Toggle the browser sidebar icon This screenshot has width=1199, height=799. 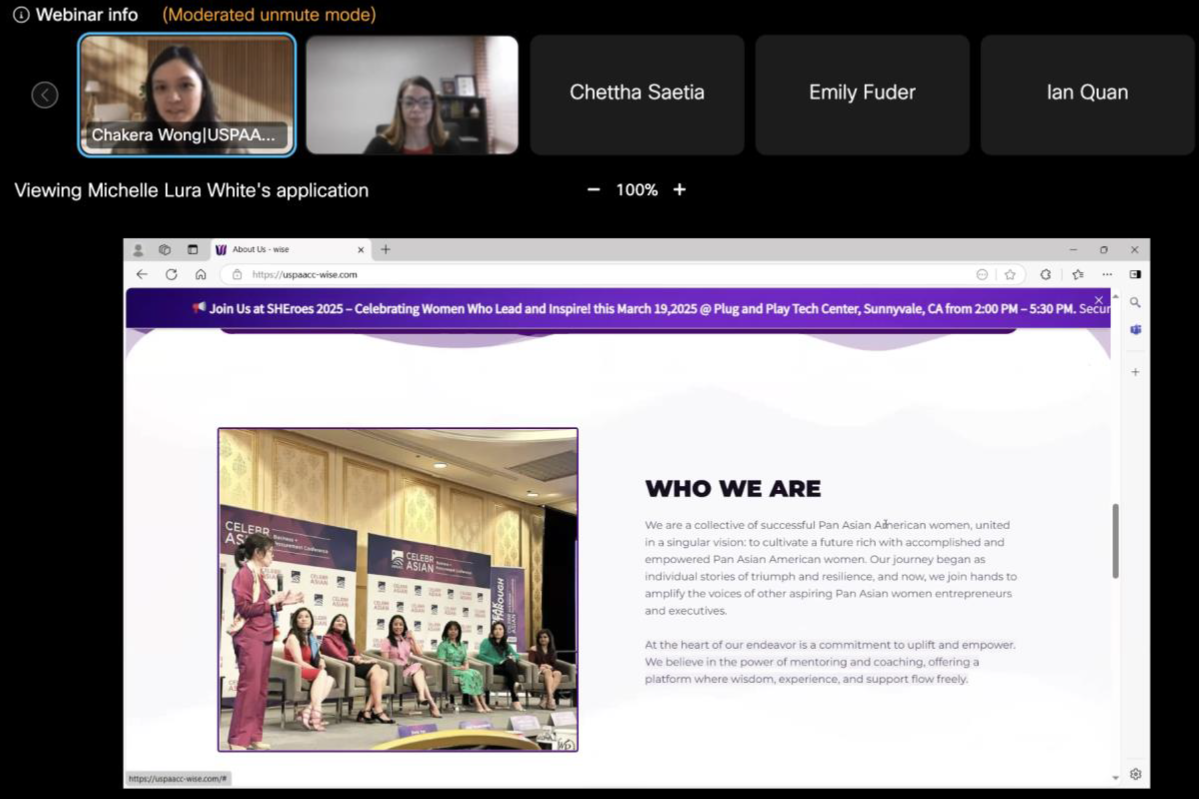1136,274
